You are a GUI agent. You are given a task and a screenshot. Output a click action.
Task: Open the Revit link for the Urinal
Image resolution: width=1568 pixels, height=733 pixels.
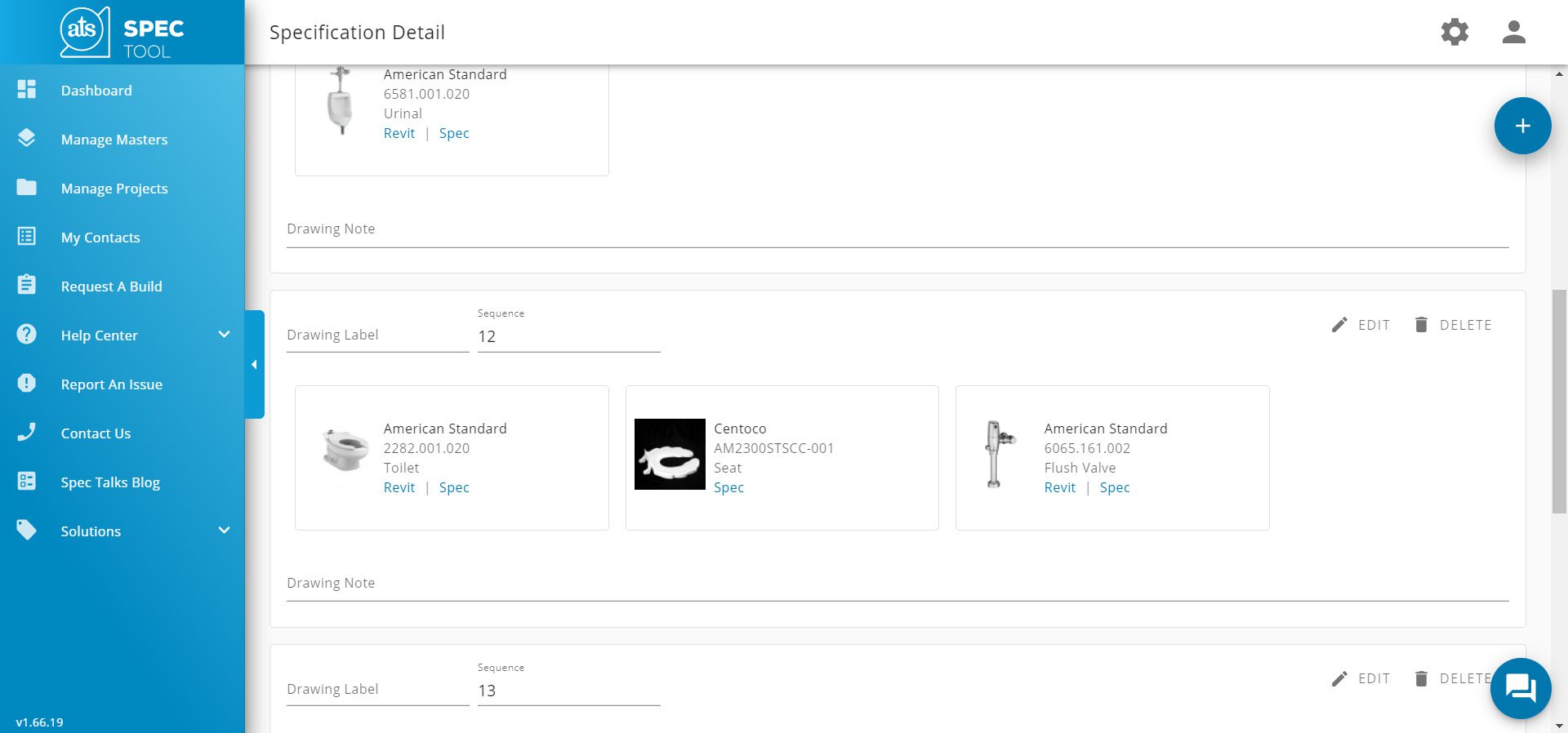point(399,133)
